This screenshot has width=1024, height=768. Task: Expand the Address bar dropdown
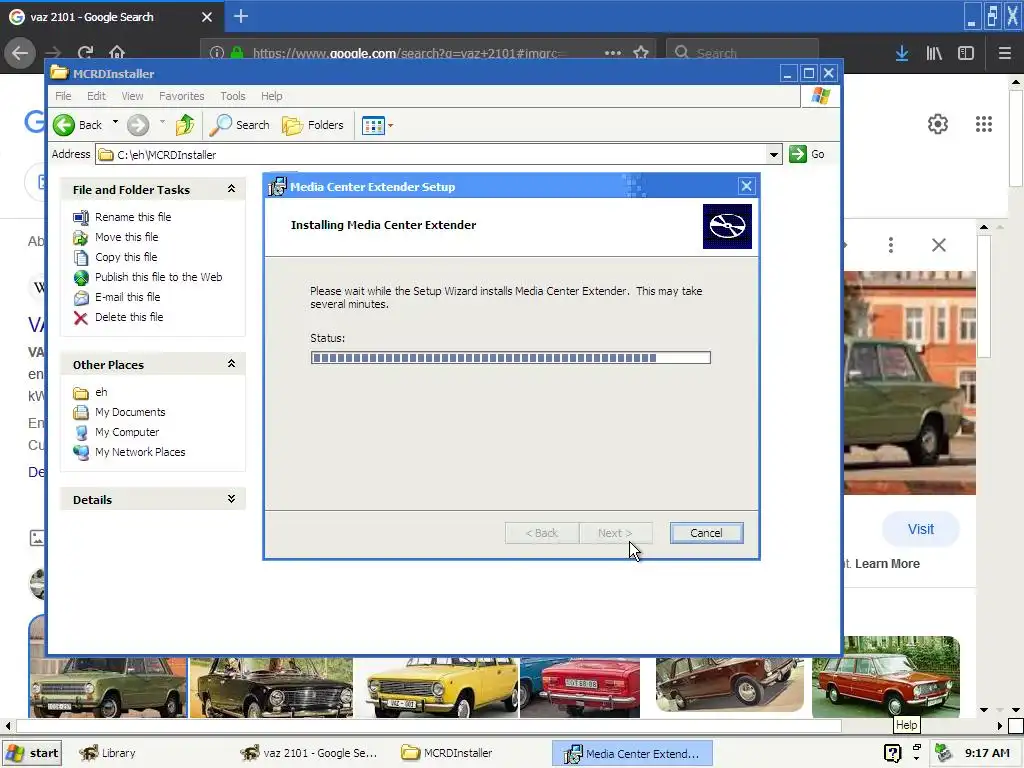pos(774,155)
